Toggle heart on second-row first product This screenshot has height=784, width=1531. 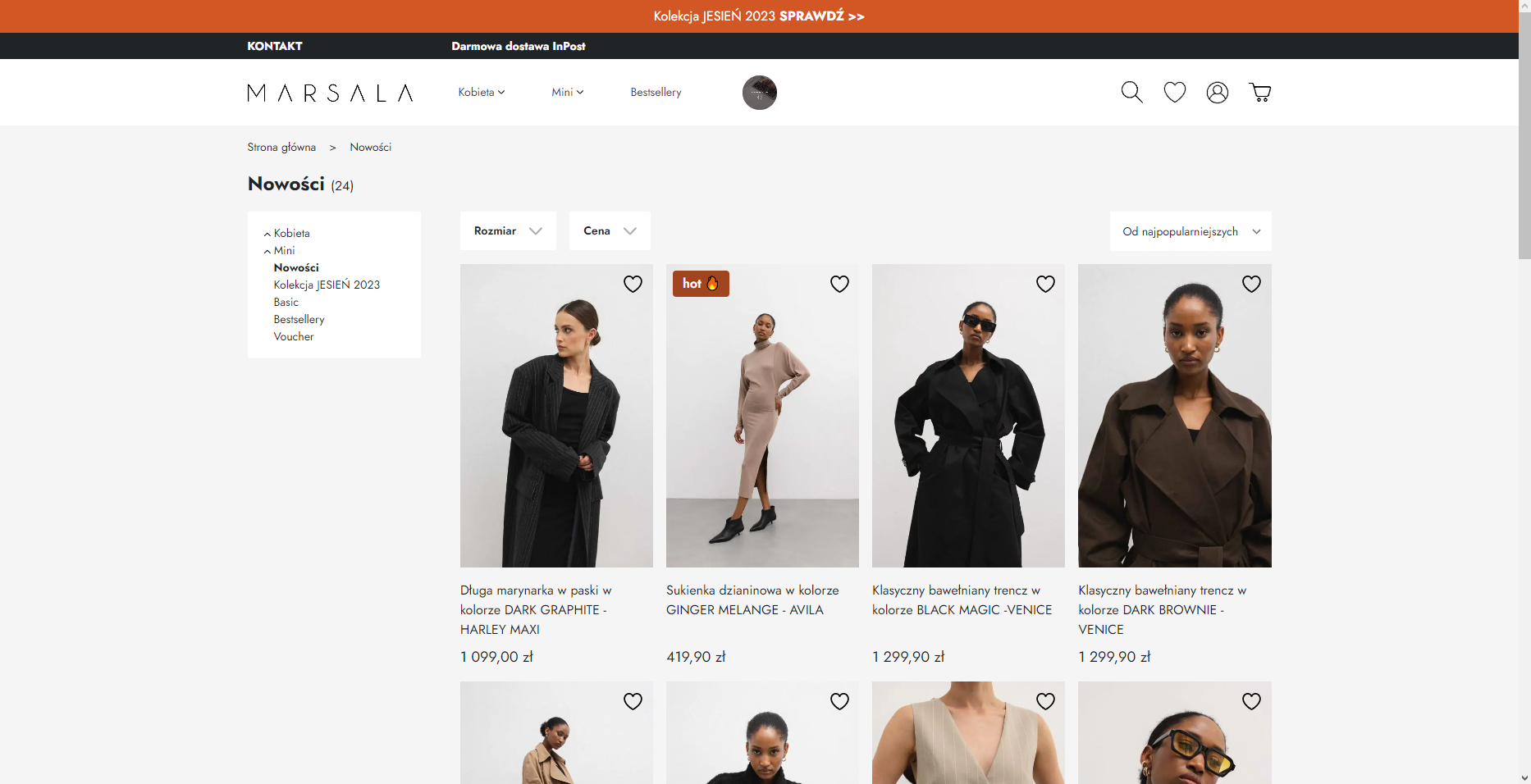click(633, 701)
